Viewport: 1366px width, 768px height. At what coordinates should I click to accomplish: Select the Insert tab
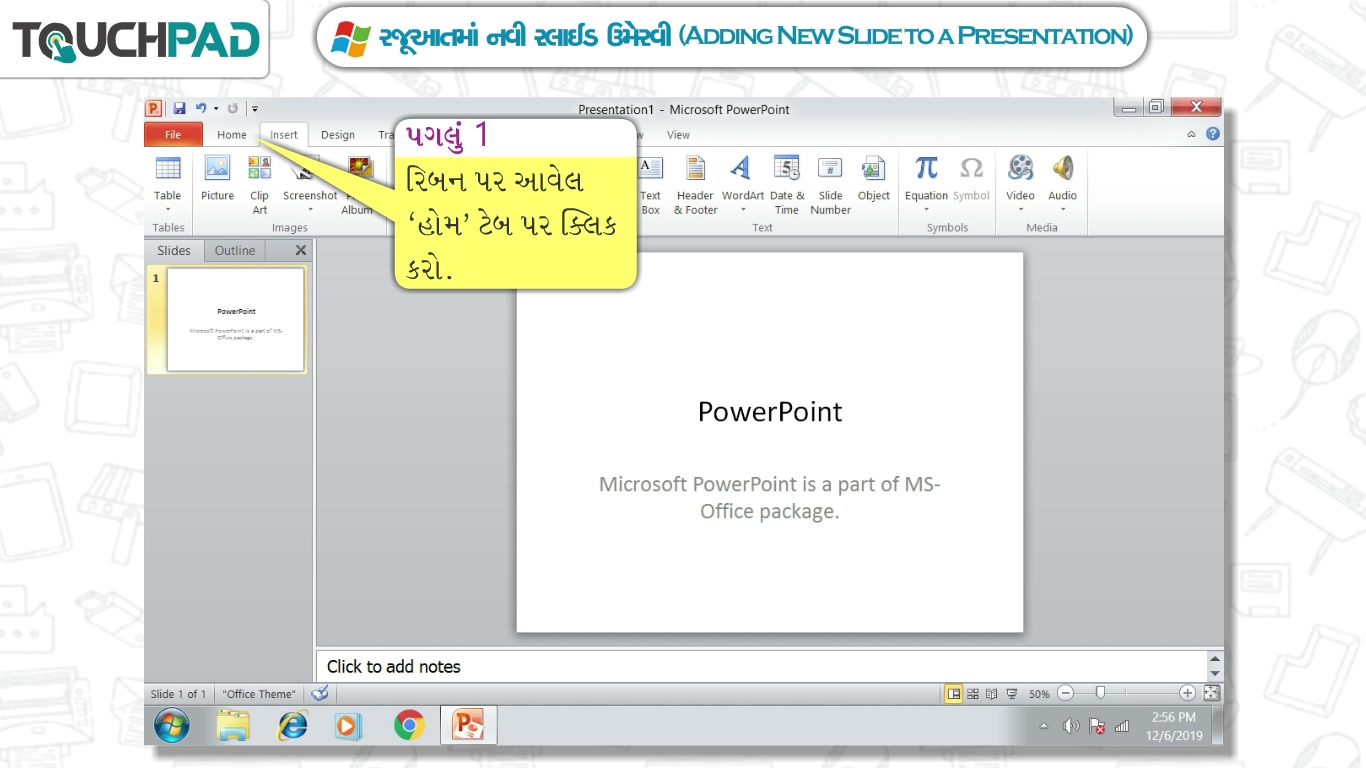[x=284, y=135]
